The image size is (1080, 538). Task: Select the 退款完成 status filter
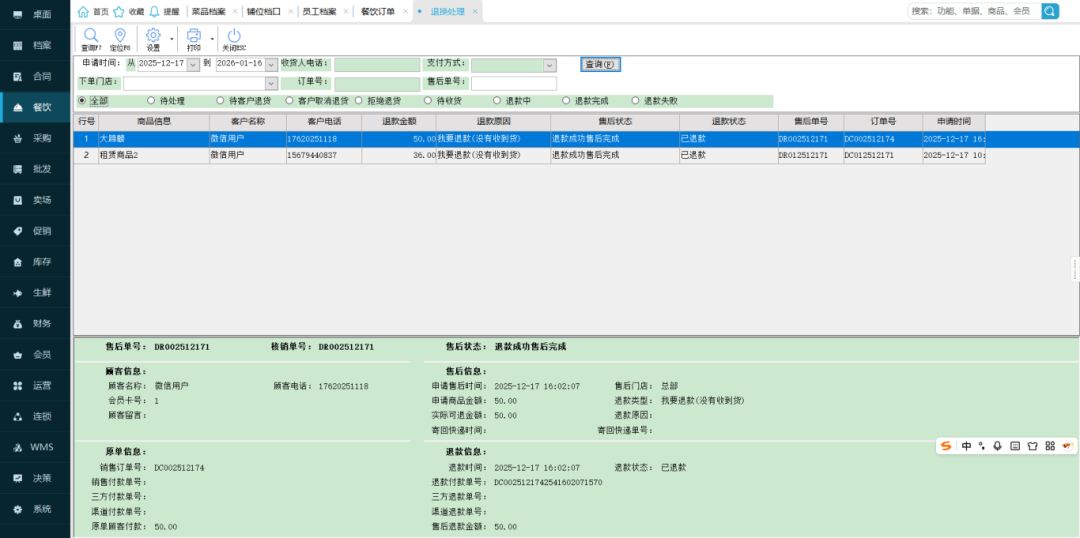(566, 101)
